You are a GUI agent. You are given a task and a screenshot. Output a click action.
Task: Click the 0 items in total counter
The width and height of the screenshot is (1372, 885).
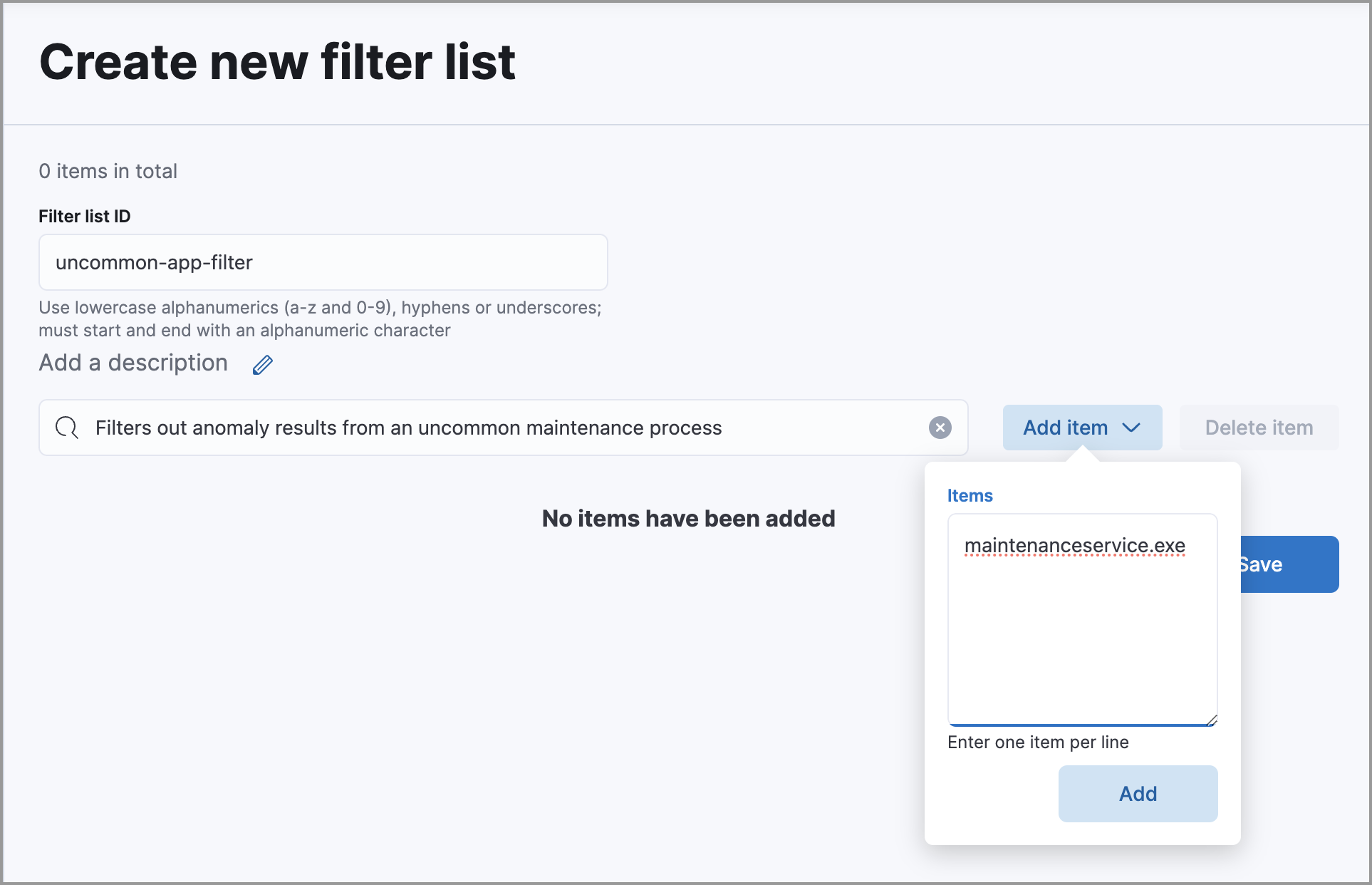[107, 170]
